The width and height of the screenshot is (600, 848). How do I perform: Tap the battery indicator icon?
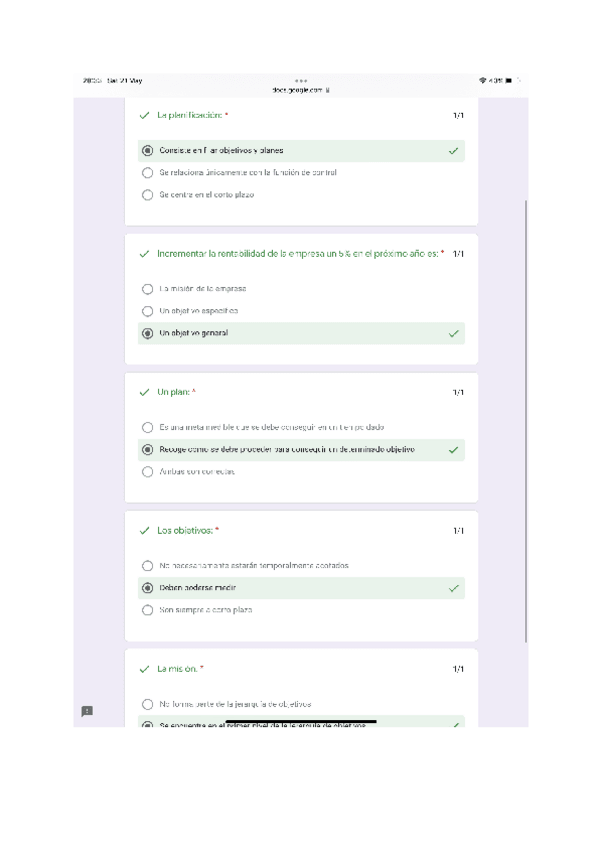tap(509, 80)
